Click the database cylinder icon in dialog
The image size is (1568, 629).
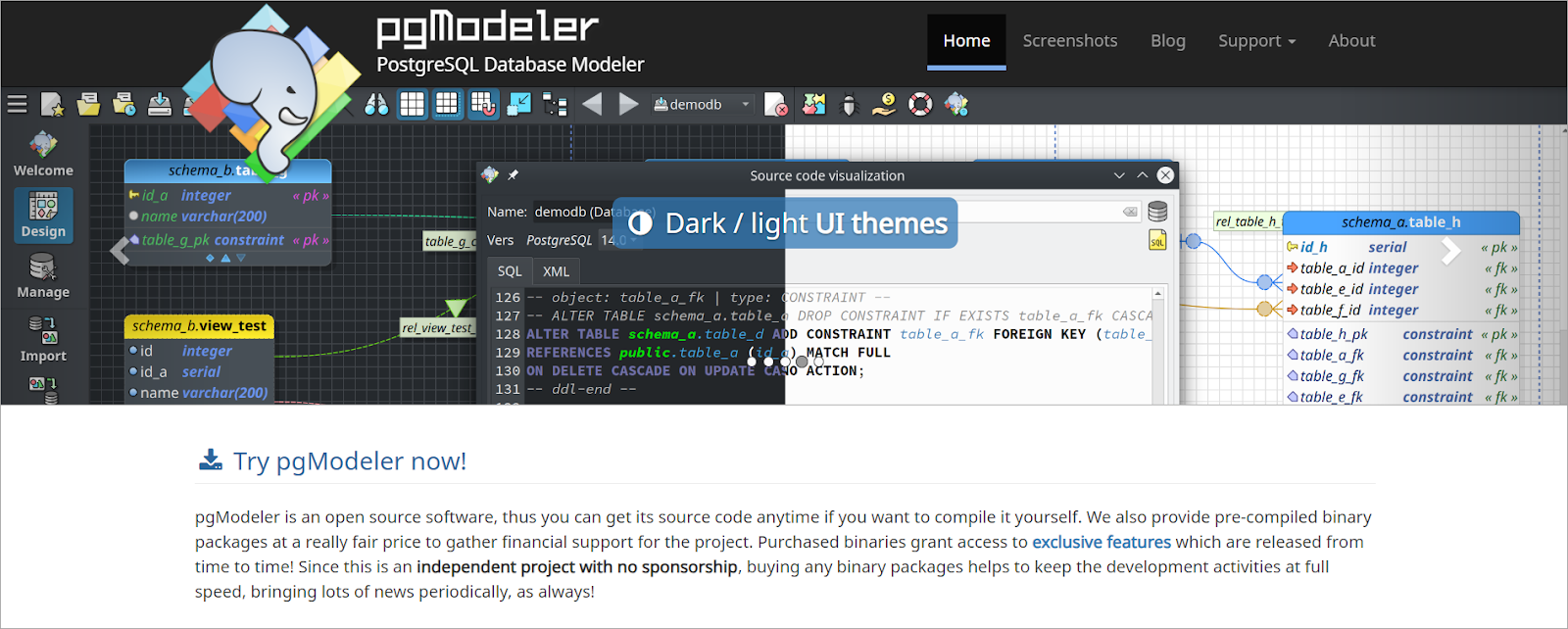coord(1157,212)
